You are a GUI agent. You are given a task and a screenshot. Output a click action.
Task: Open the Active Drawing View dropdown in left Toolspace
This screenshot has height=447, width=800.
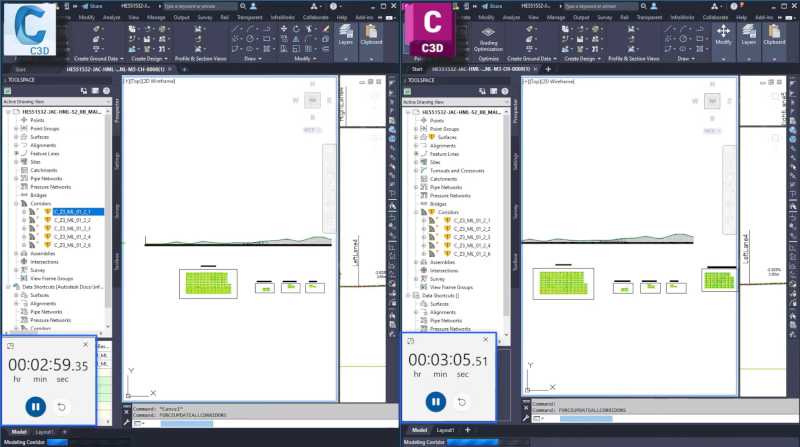click(x=57, y=102)
